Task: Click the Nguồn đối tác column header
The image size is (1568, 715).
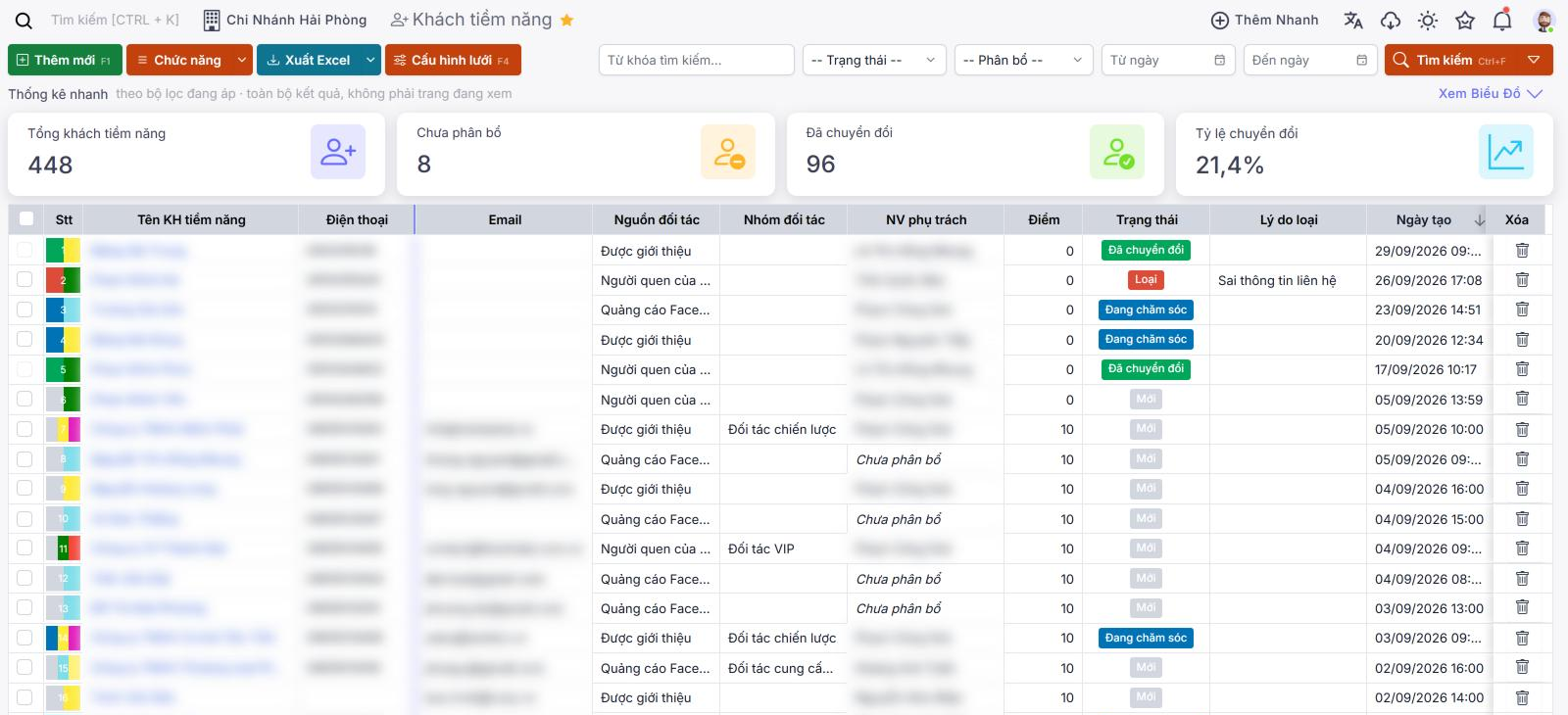Action: [x=657, y=220]
